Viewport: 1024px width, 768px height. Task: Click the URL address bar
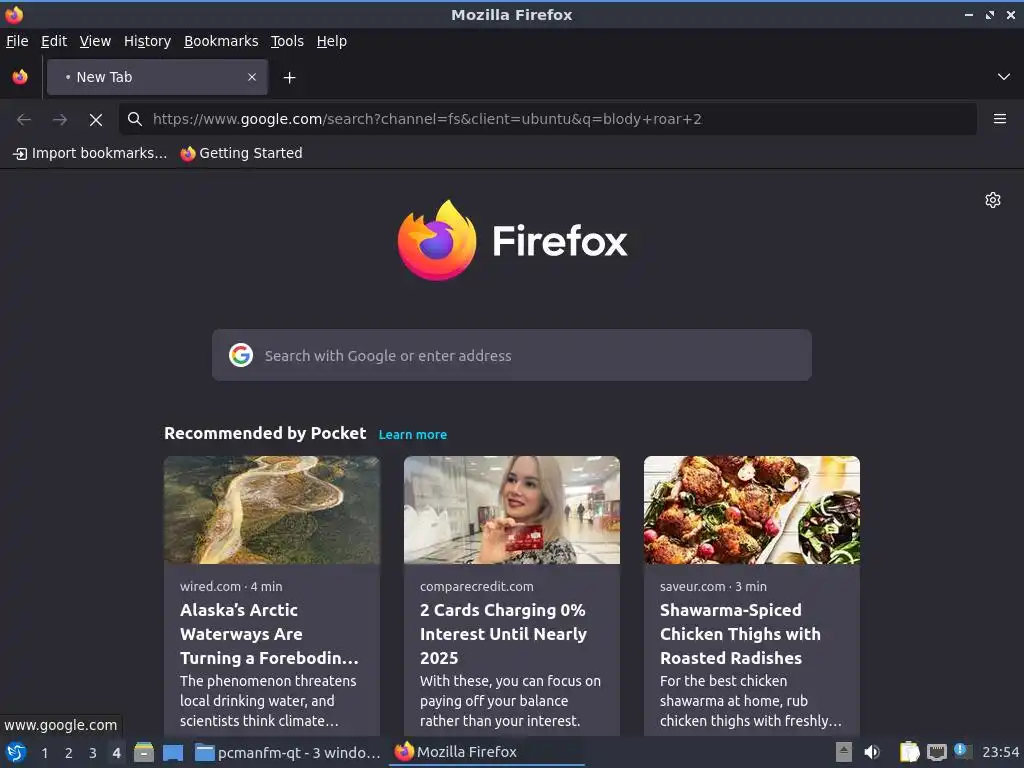548,119
